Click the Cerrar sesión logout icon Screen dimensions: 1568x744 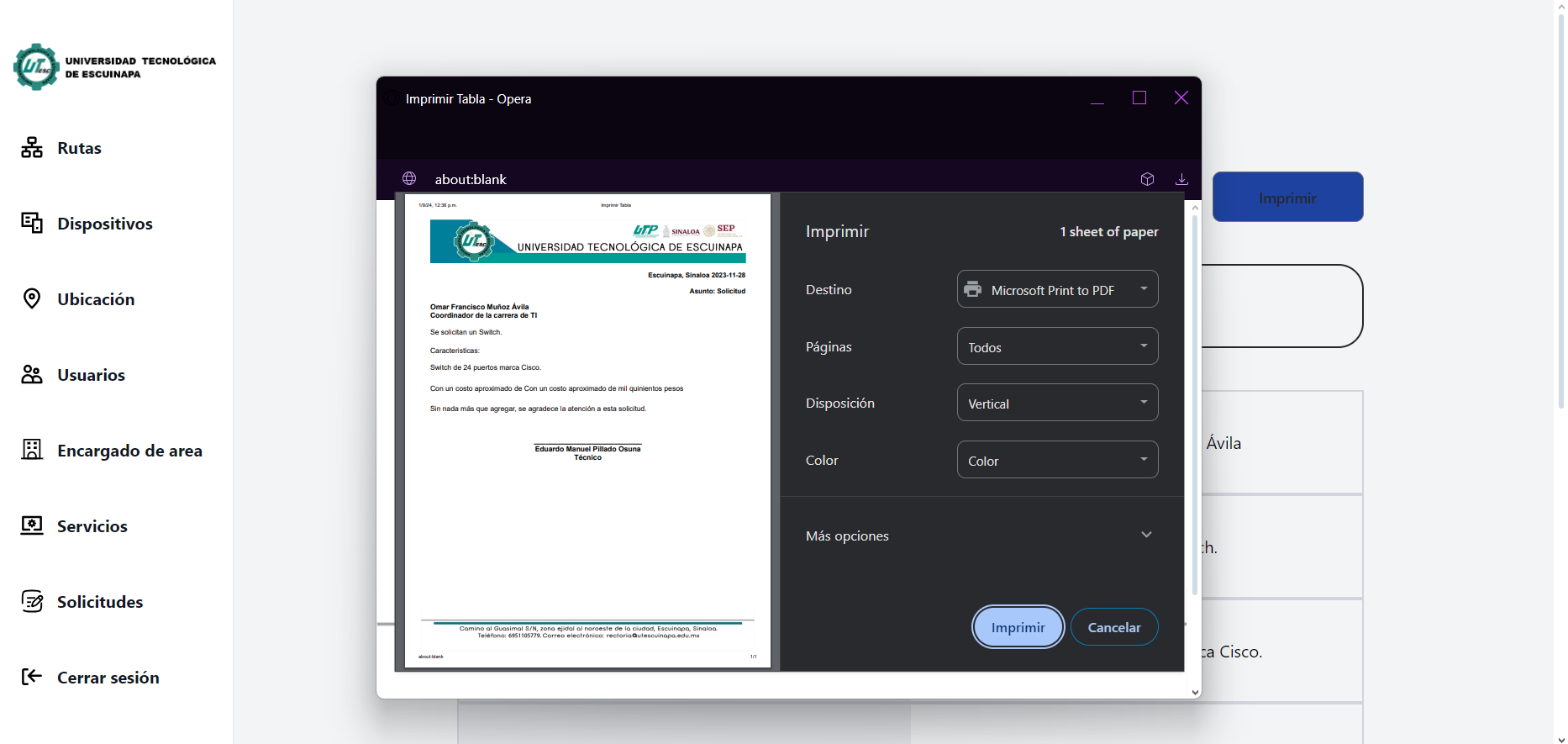pos(32,677)
